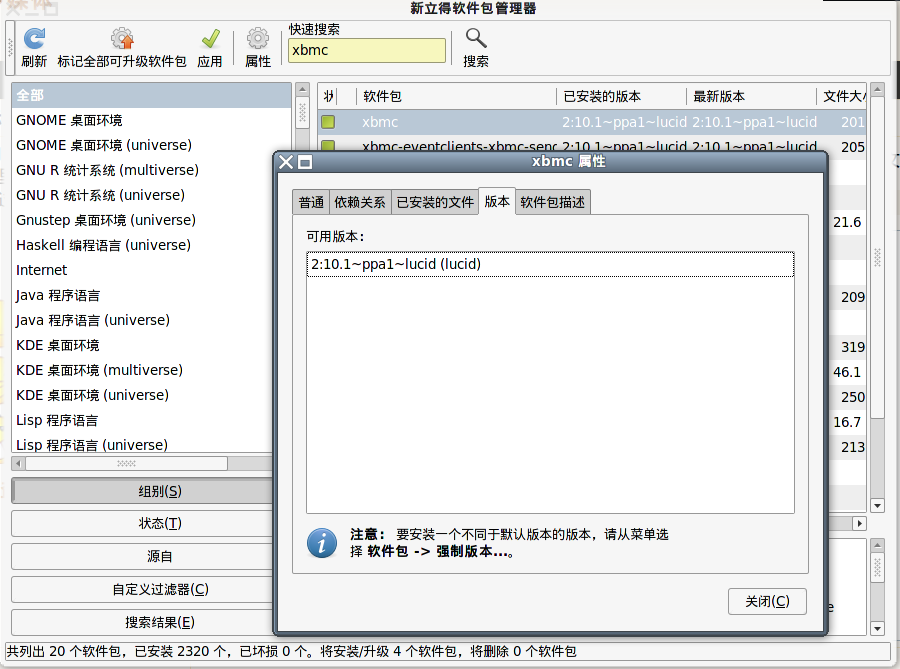900x669 pixels.
Task: Sort by the 软件包 column header
Action: (x=456, y=96)
